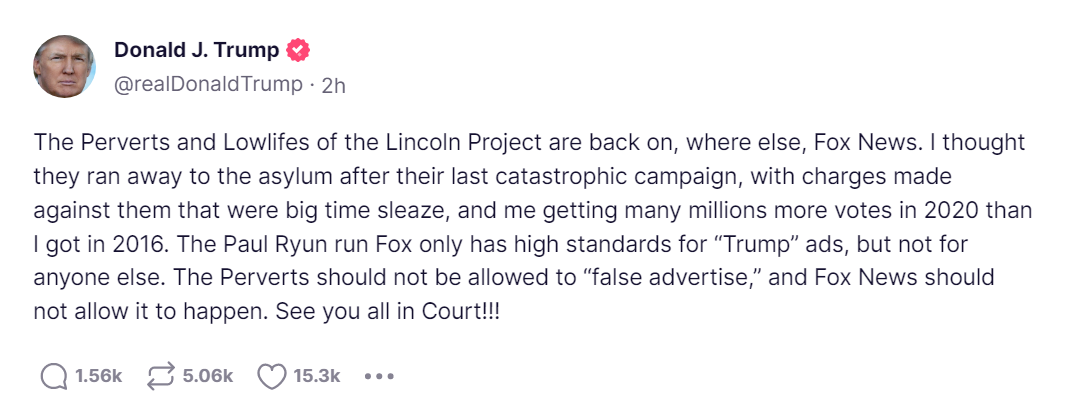
Task: Click the Donald J. Trump display name
Action: (x=196, y=50)
